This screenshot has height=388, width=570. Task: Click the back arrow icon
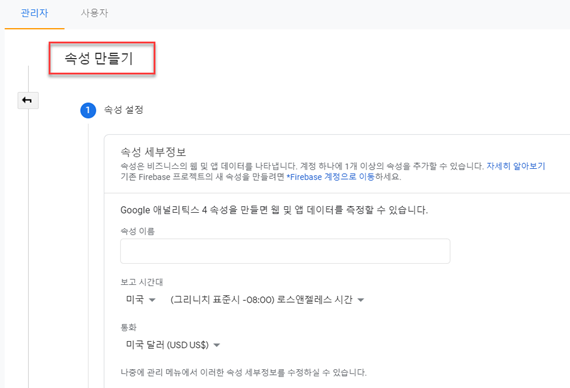(x=28, y=100)
